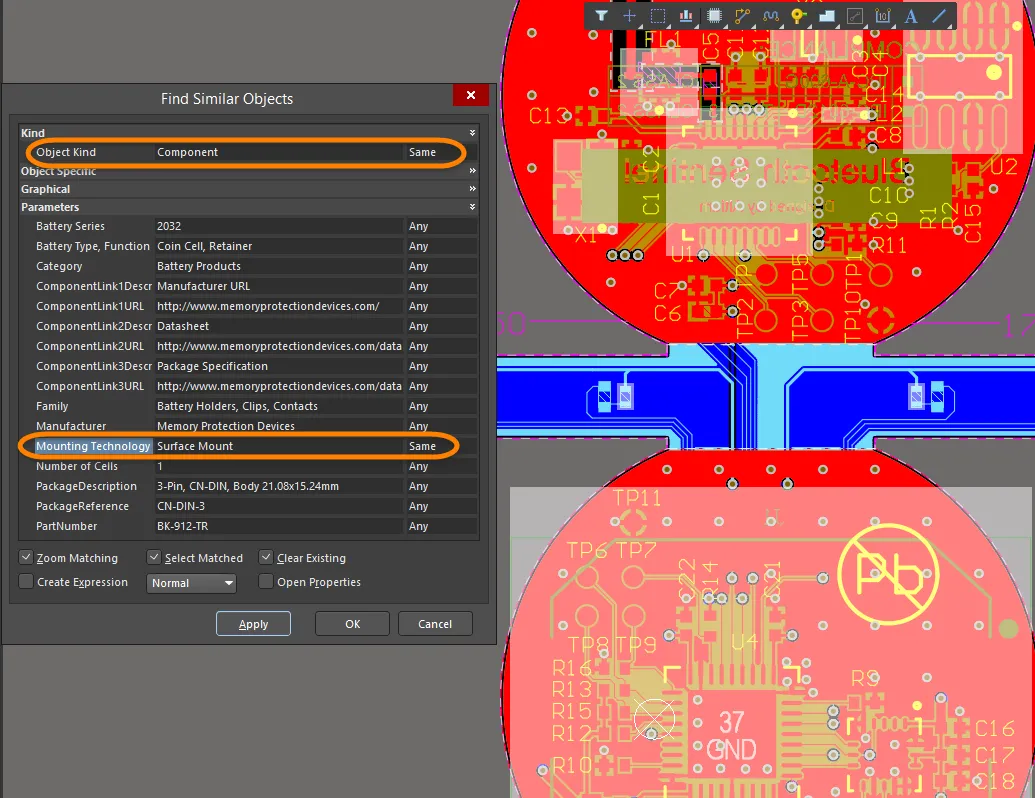This screenshot has width=1035, height=798.
Task: Open the align objects tool
Action: pyautogui.click(x=686, y=16)
